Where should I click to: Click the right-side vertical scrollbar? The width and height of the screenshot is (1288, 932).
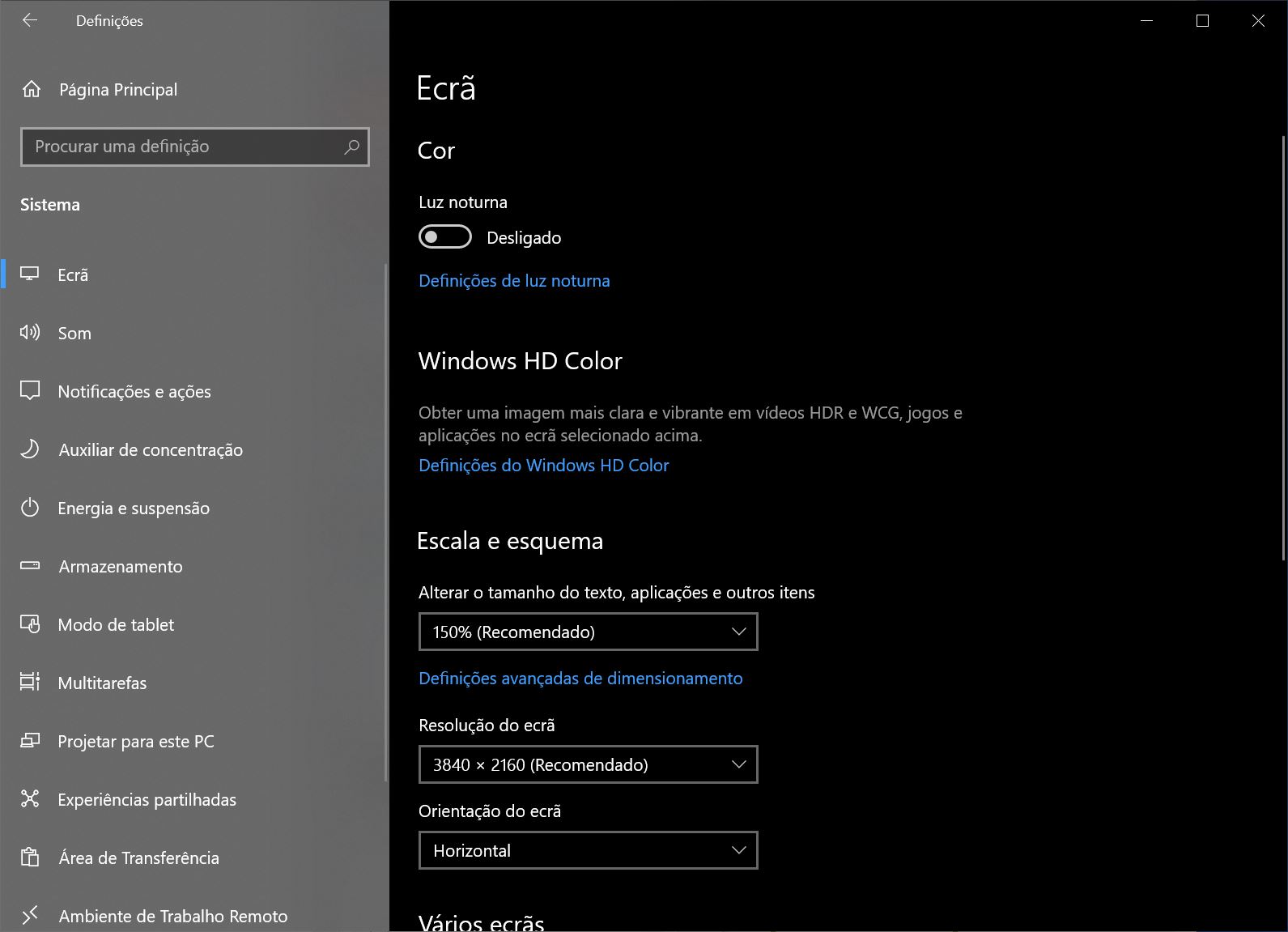pyautogui.click(x=1284, y=348)
